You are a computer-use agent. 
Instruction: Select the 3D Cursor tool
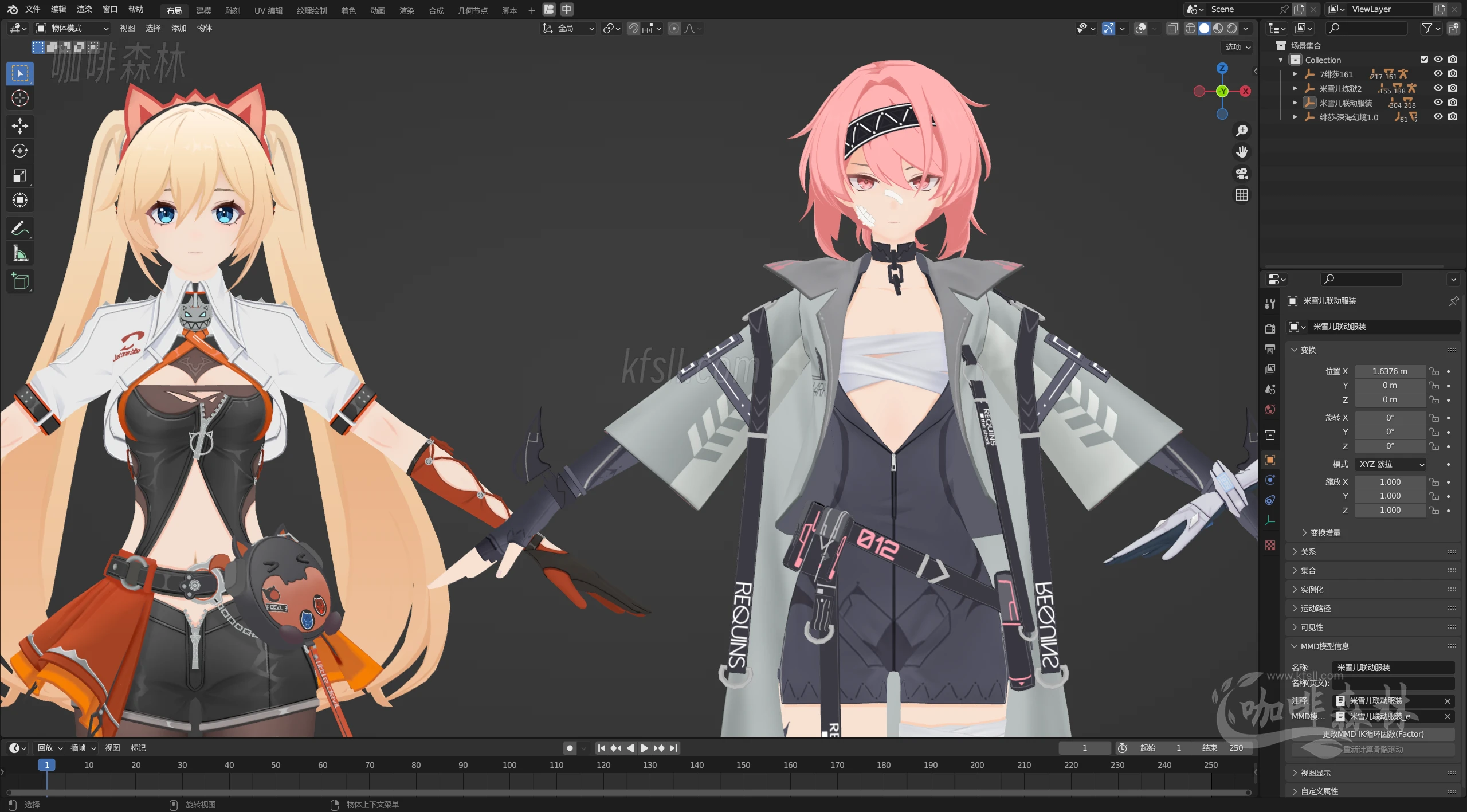20,99
